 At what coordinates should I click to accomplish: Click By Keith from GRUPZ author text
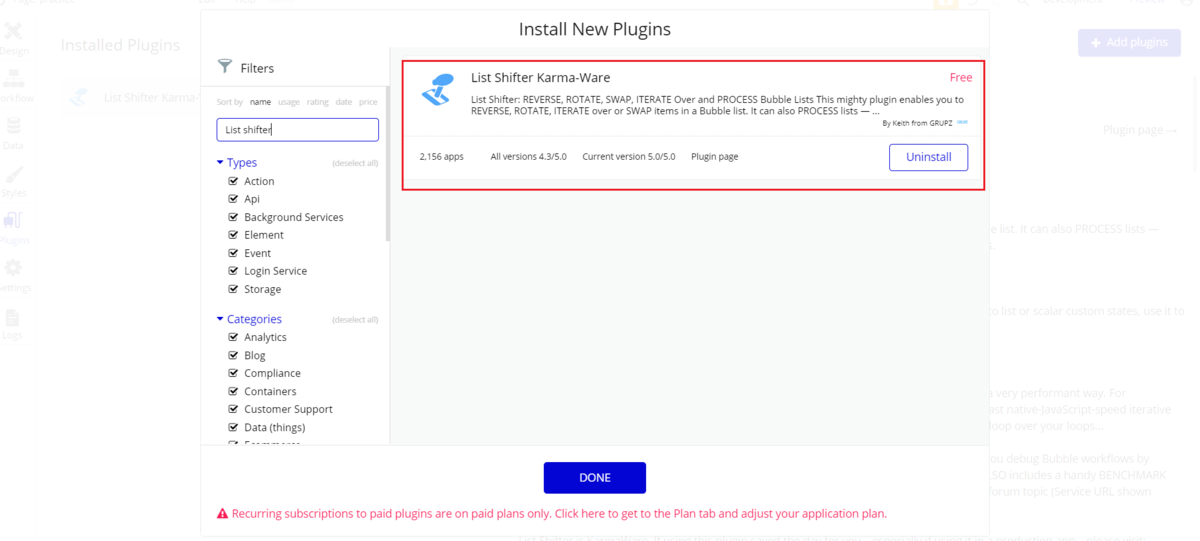click(x=917, y=123)
